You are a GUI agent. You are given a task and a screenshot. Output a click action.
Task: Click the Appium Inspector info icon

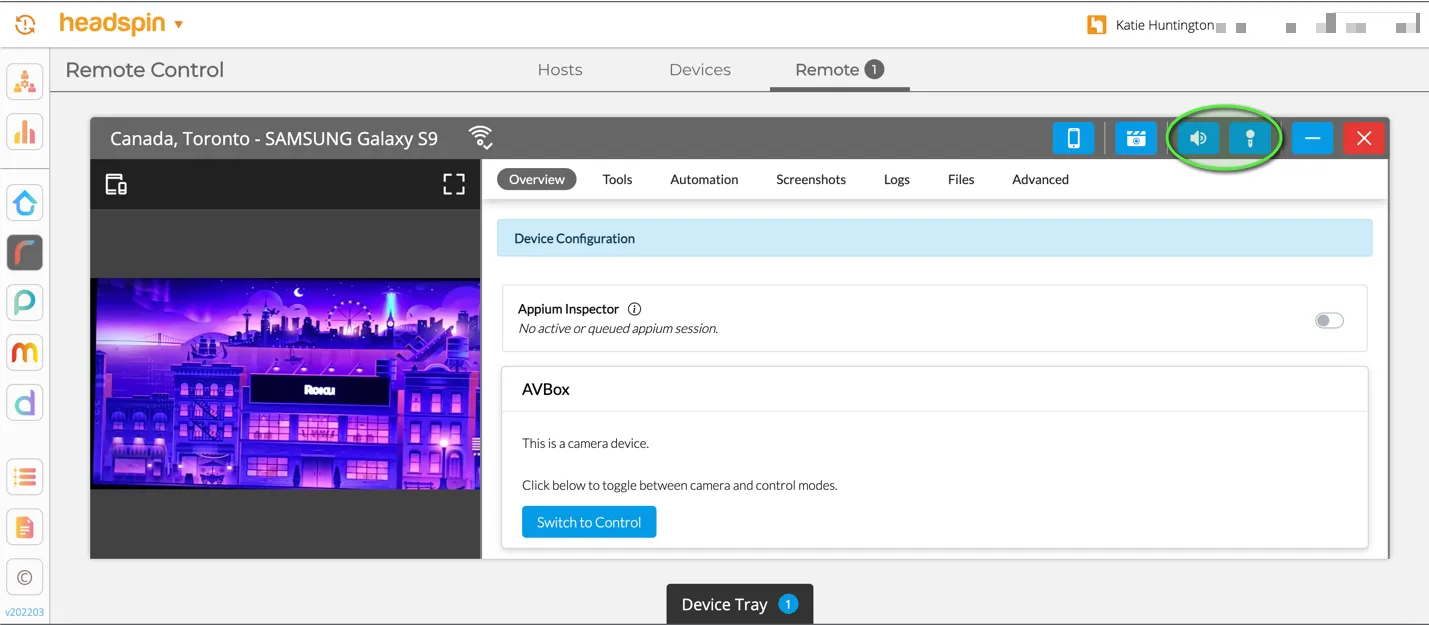tap(634, 309)
